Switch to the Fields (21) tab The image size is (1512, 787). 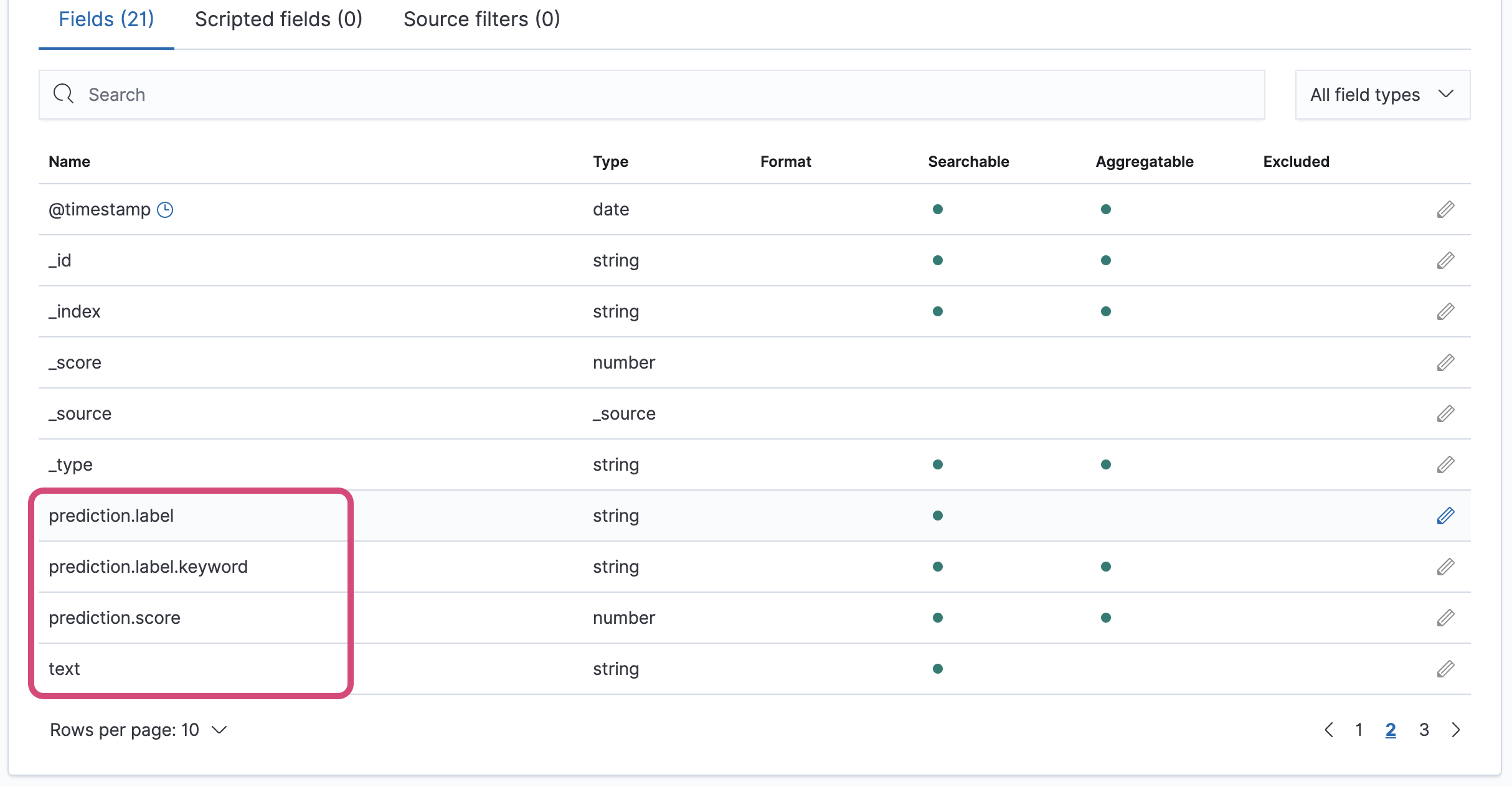[x=106, y=19]
